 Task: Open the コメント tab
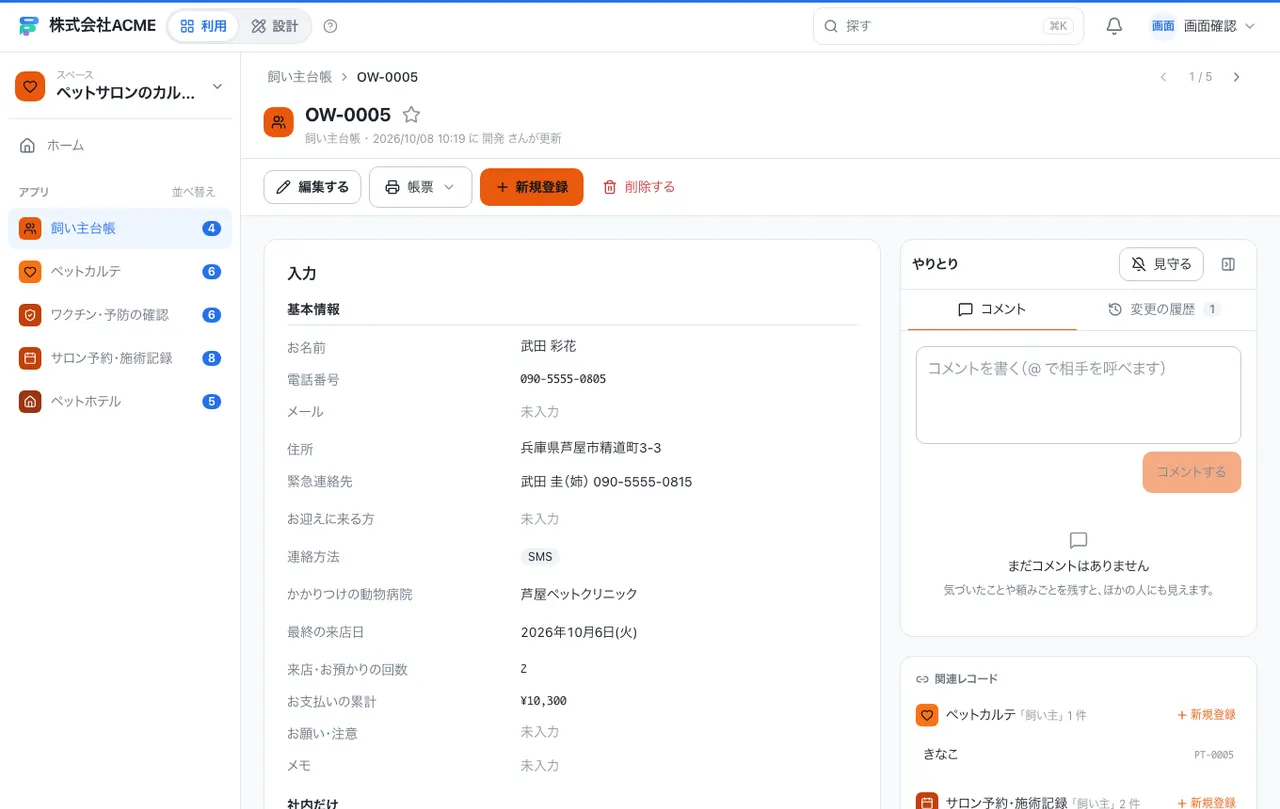[992, 310]
